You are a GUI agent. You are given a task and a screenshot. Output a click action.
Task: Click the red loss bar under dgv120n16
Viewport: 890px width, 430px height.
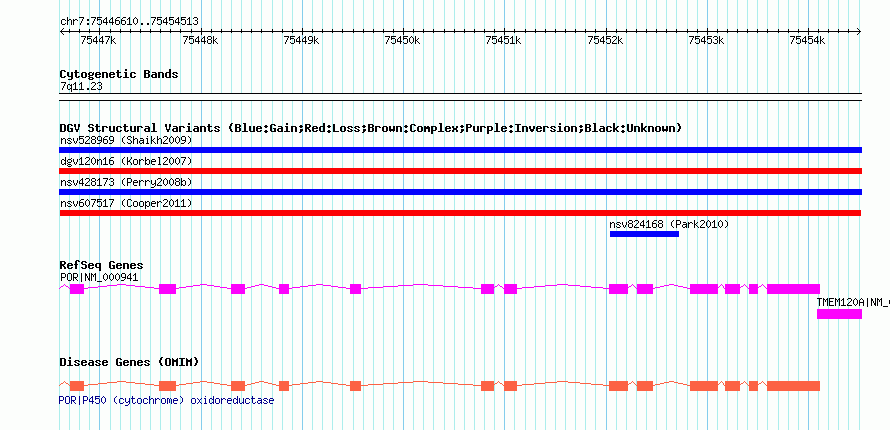460,171
